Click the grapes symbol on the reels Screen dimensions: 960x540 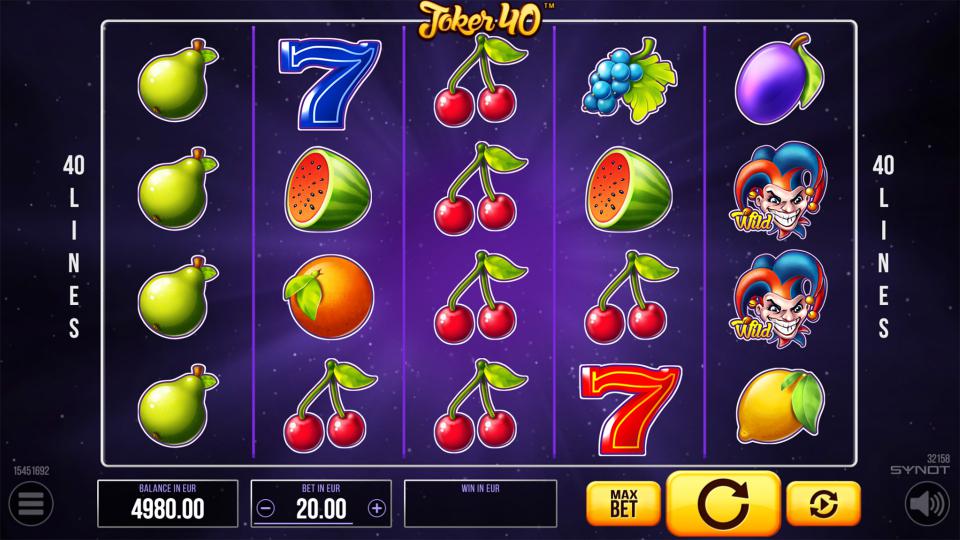click(x=629, y=80)
